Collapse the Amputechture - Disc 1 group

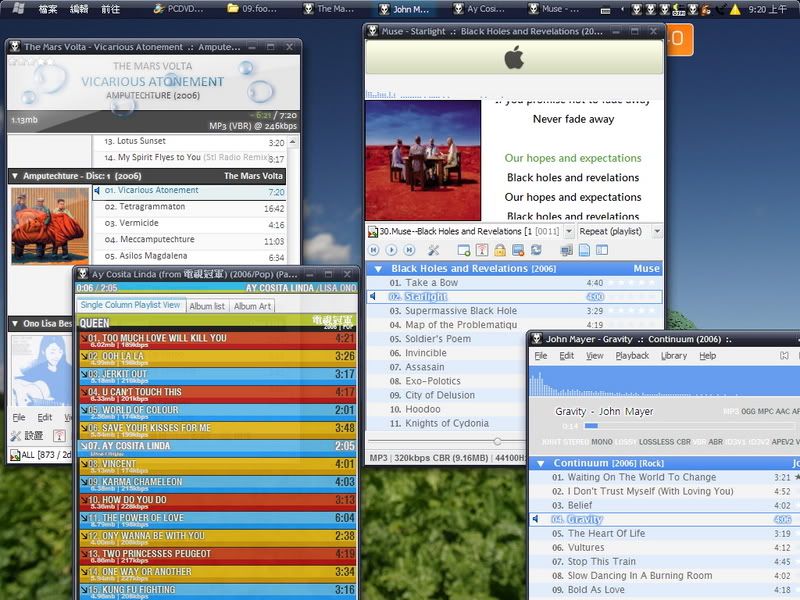[15, 176]
